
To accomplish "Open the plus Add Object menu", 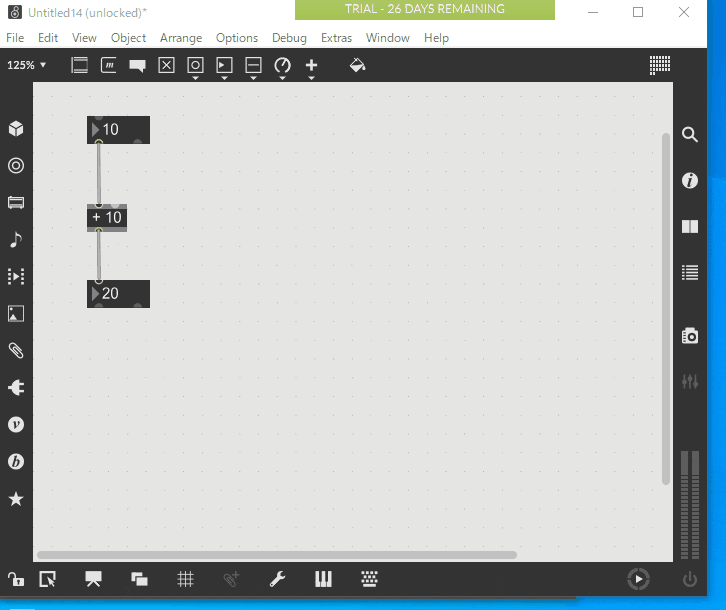I will pos(312,65).
